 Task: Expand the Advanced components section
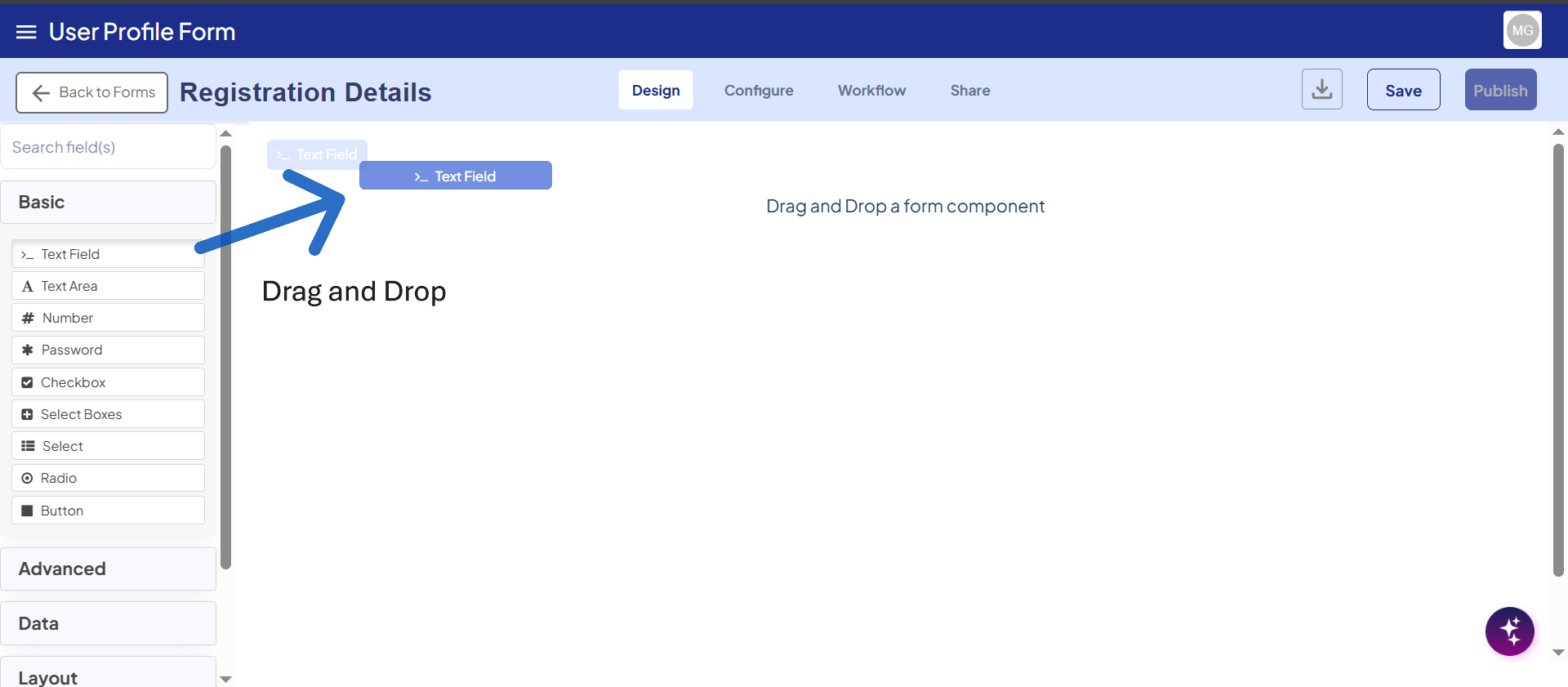tap(108, 569)
